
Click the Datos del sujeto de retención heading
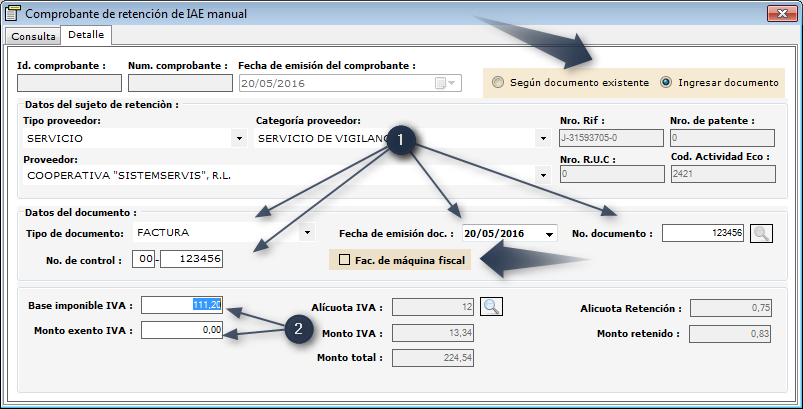click(x=102, y=105)
